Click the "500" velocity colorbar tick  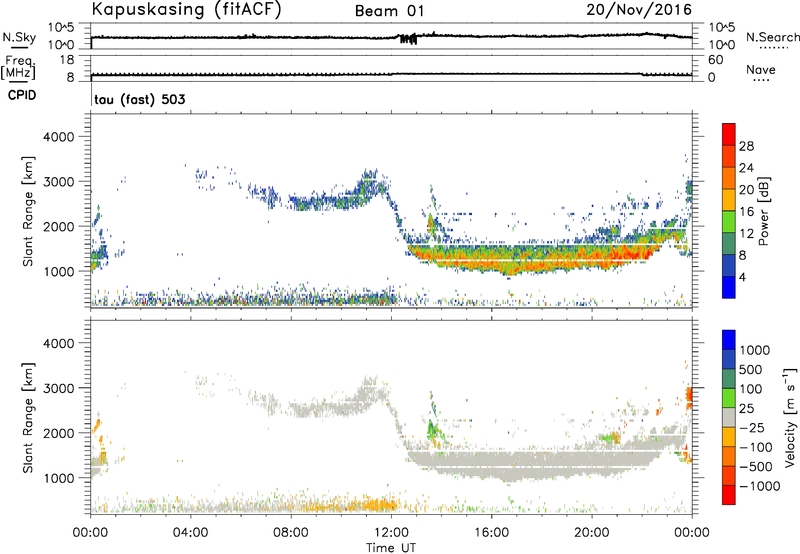click(752, 370)
